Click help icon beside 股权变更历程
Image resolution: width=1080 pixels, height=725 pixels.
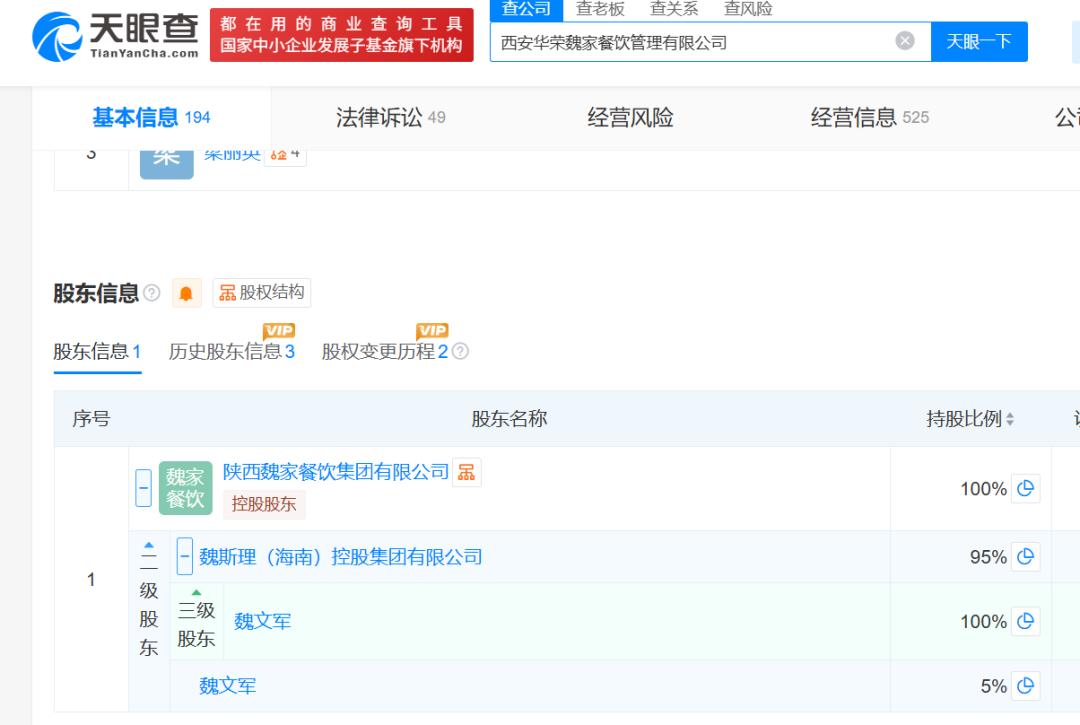(x=461, y=352)
